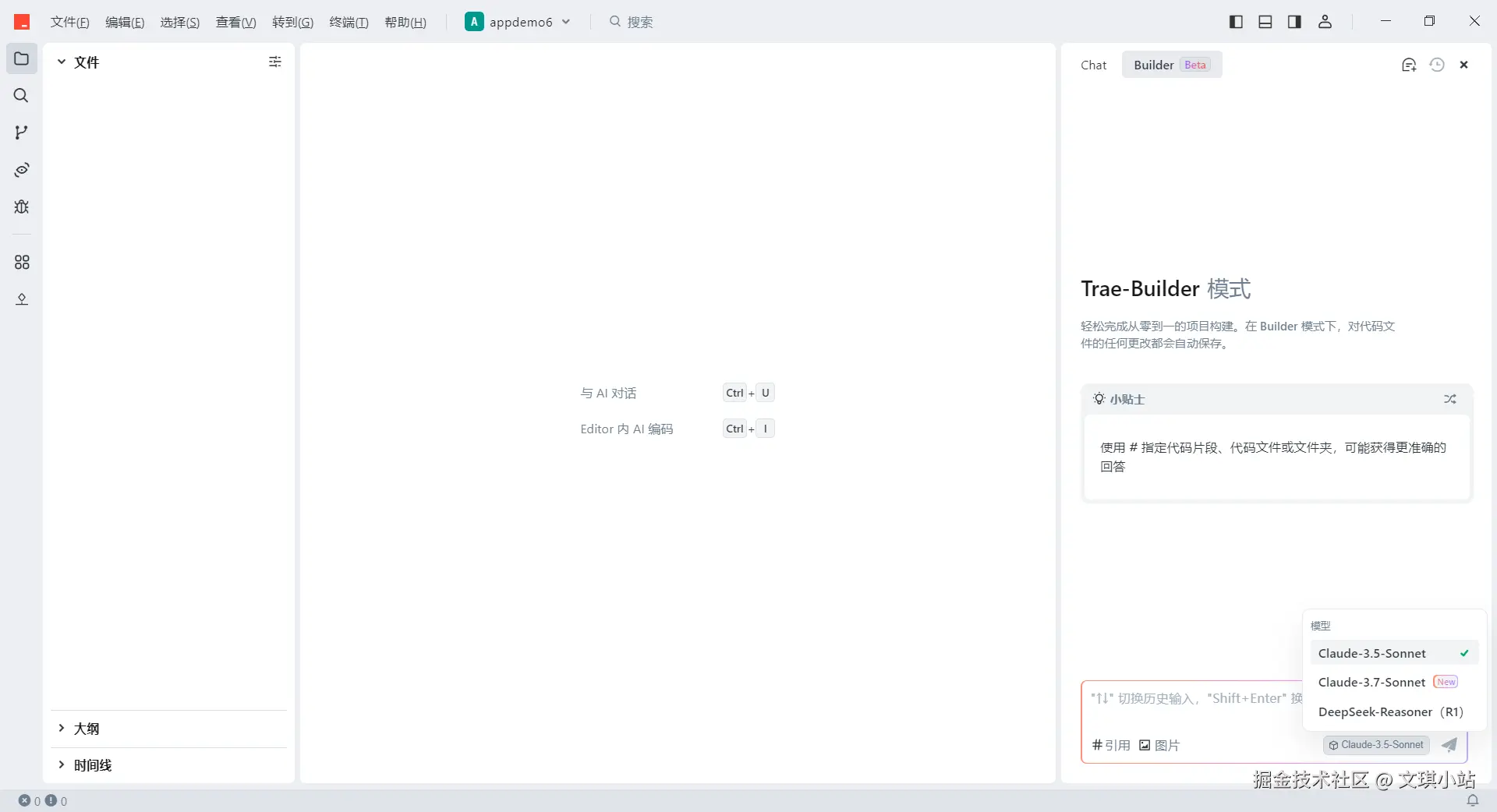Click the top 搜索 search box

click(632, 22)
